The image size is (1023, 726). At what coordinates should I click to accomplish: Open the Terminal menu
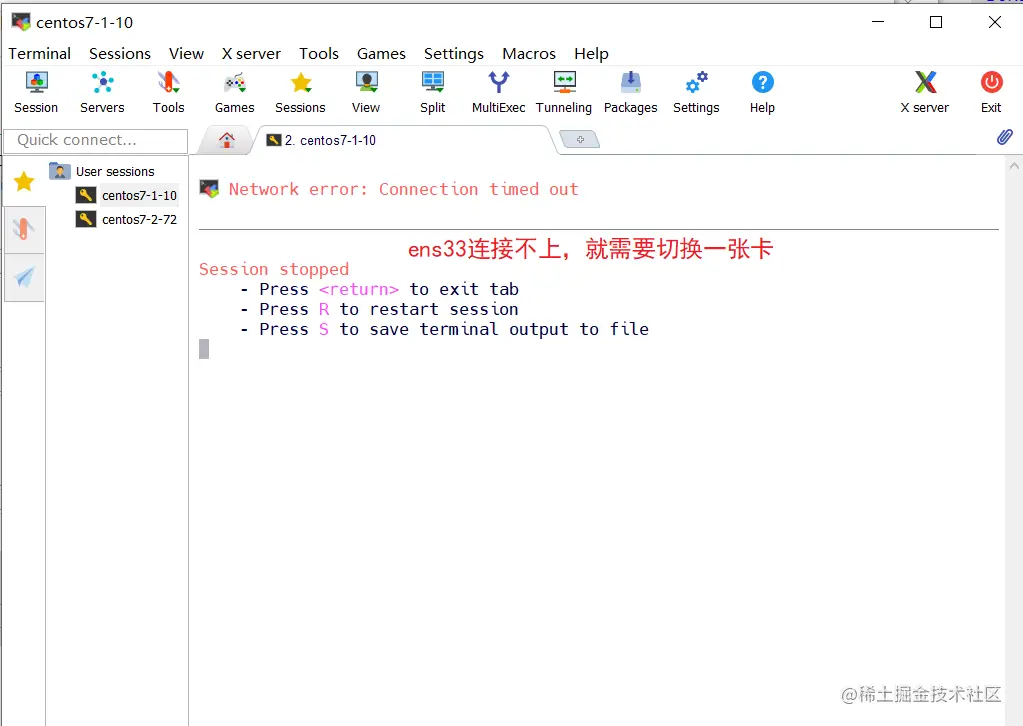[39, 53]
